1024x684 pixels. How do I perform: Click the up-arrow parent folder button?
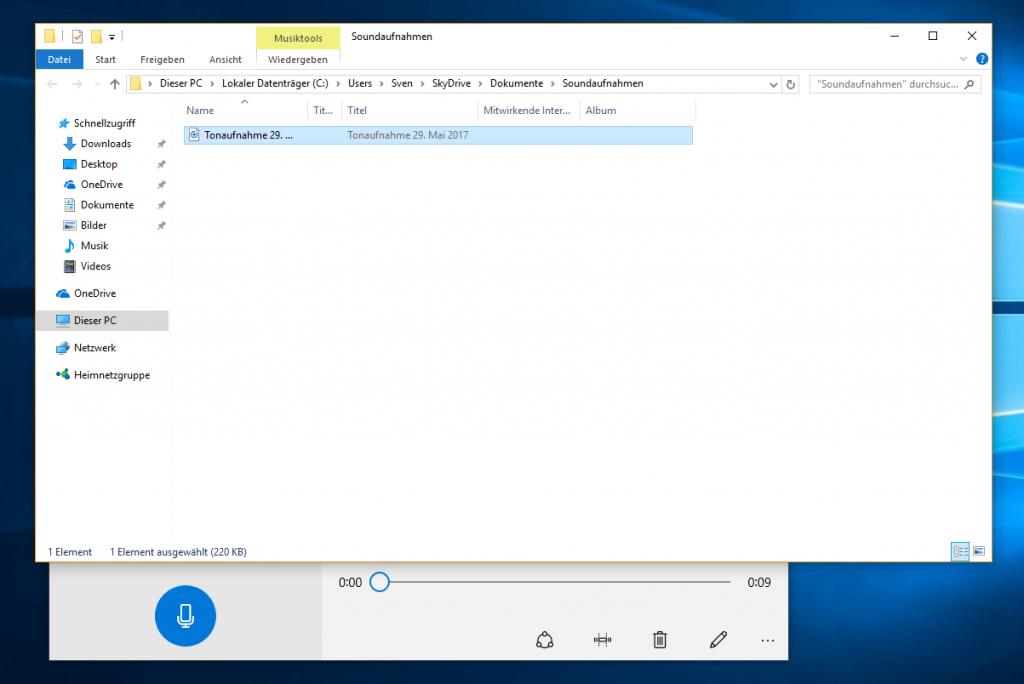[115, 84]
